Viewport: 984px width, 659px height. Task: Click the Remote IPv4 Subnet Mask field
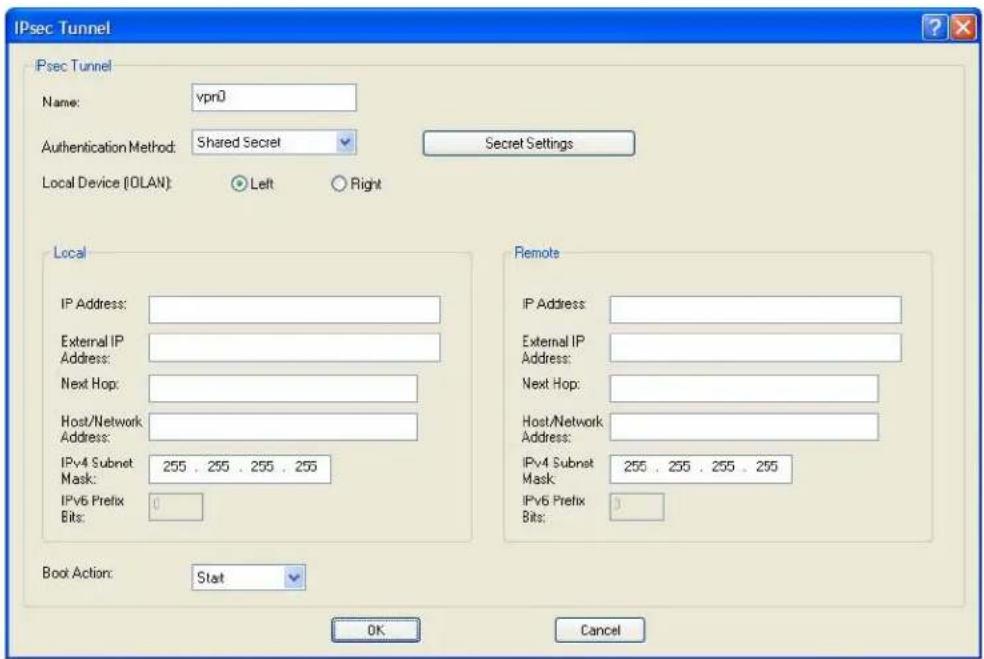coord(701,469)
